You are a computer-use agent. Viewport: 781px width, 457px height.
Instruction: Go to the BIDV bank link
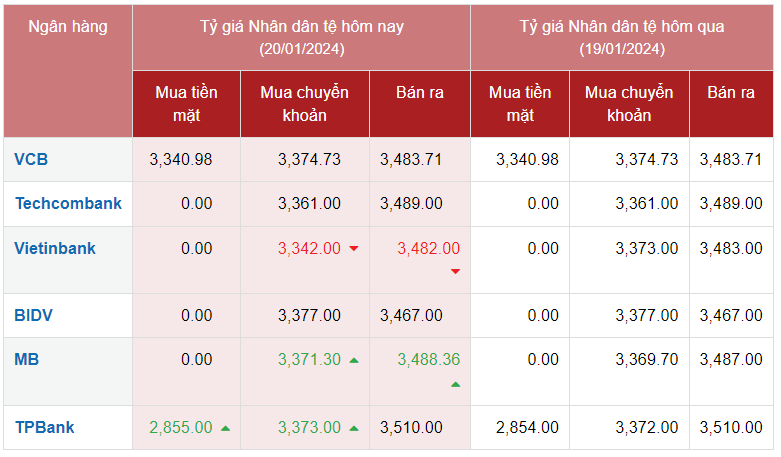34,315
